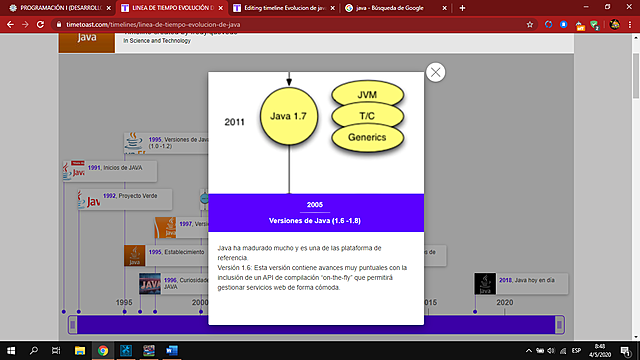Viewport: 640px width, 360px height.
Task: Click the right handle of timeline range slider
Action: click(x=560, y=324)
